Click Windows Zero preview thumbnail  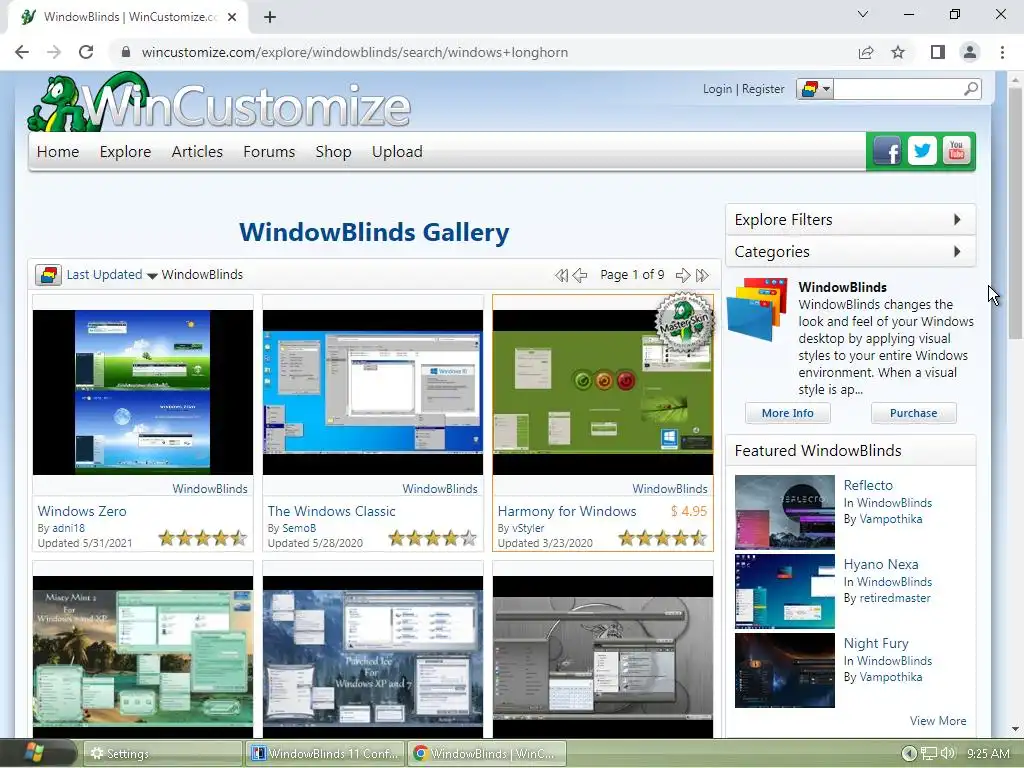click(x=143, y=392)
